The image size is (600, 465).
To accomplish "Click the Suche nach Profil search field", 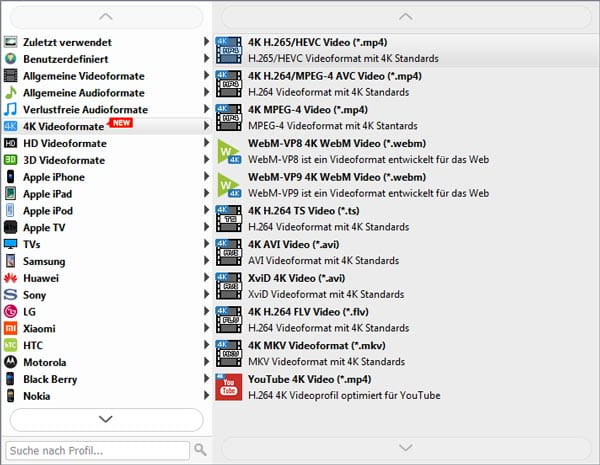I will [x=97, y=450].
